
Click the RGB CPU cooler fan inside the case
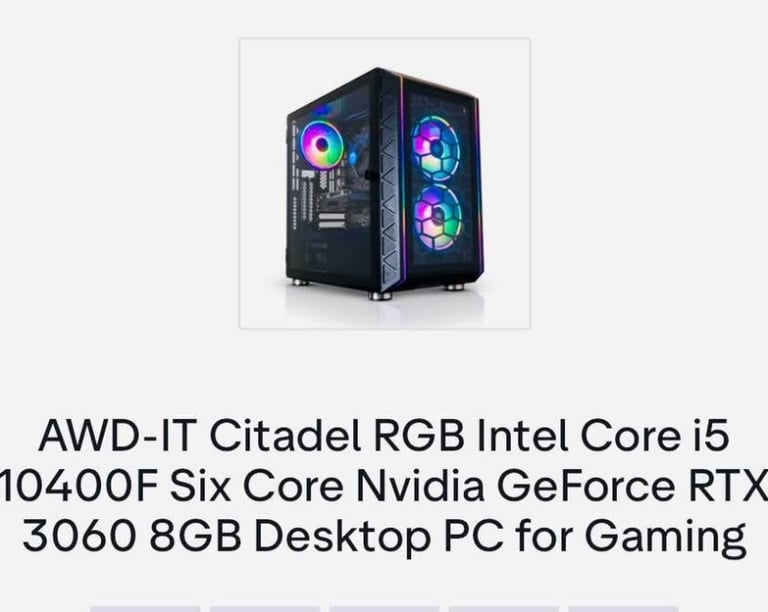point(322,145)
